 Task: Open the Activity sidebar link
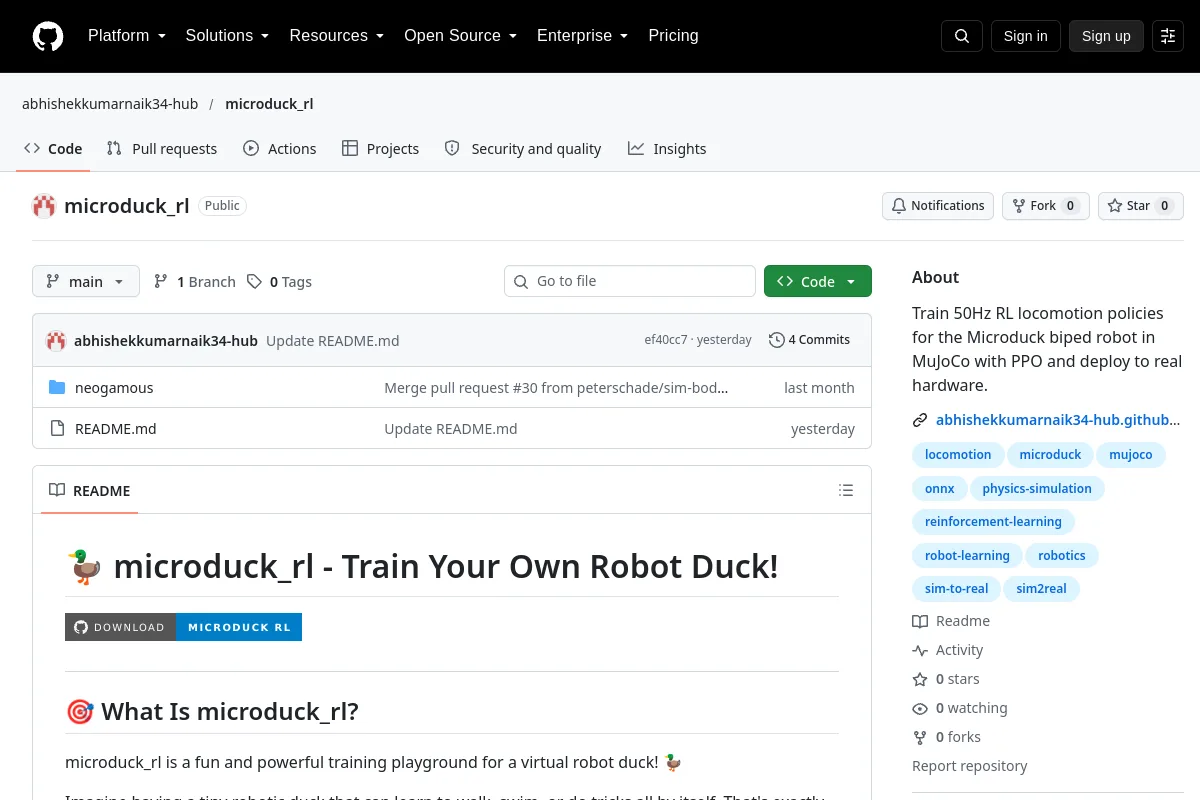(x=948, y=650)
